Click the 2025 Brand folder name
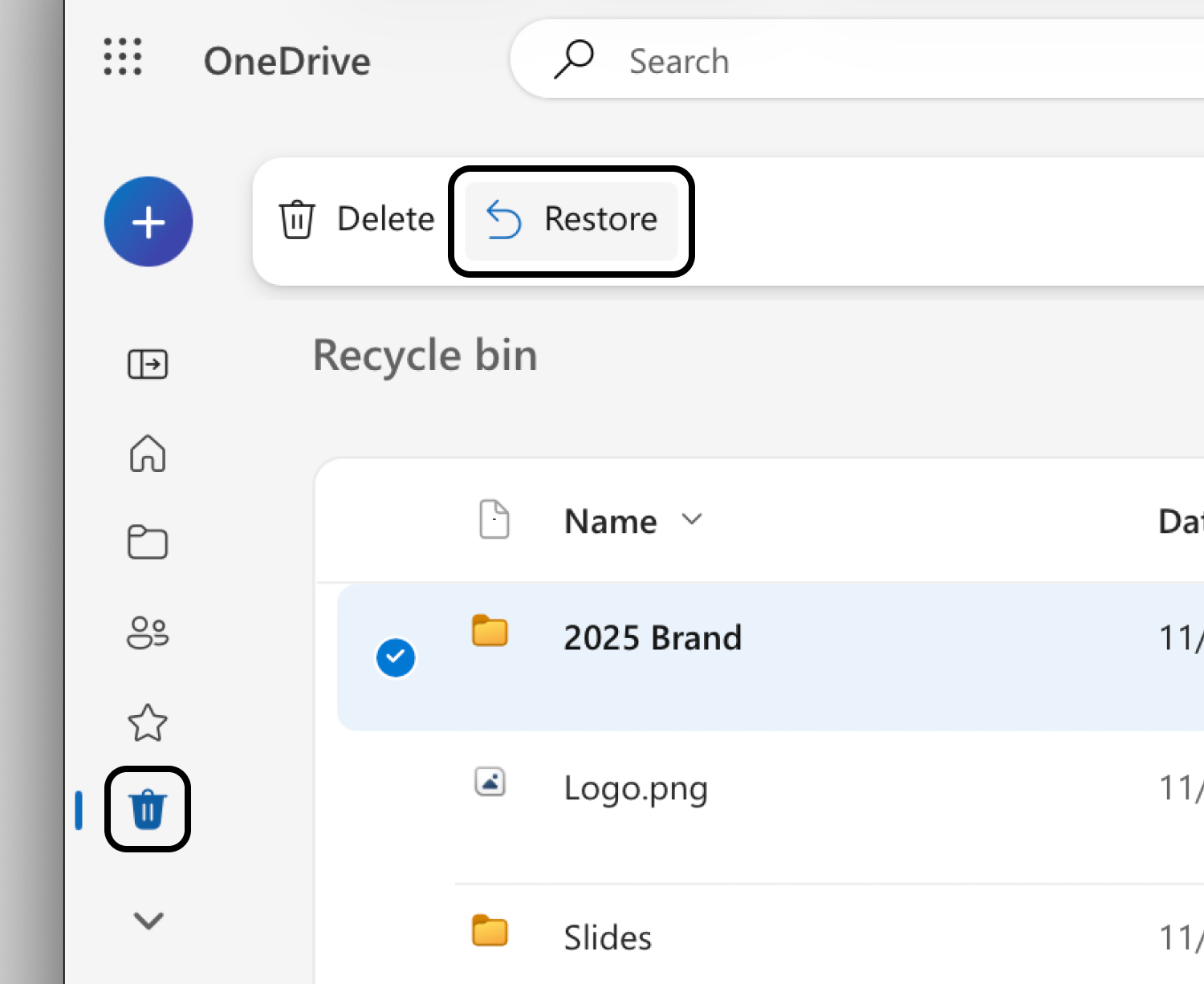1204x984 pixels. [x=653, y=638]
